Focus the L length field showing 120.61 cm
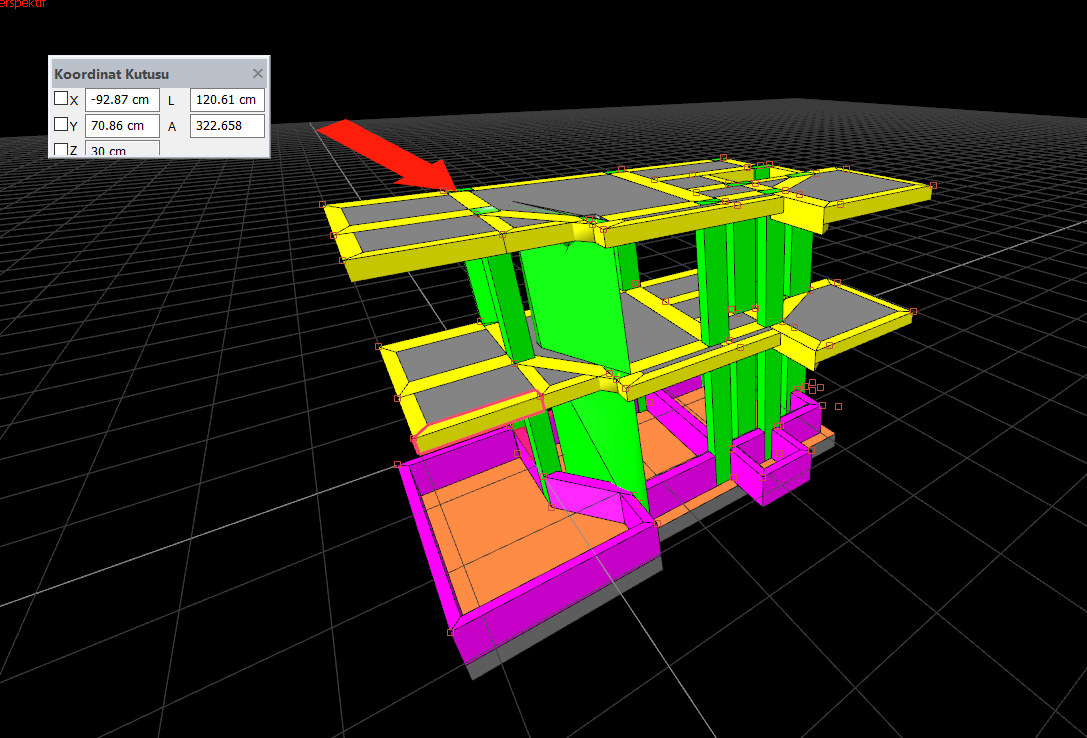This screenshot has height=738, width=1087. (227, 100)
